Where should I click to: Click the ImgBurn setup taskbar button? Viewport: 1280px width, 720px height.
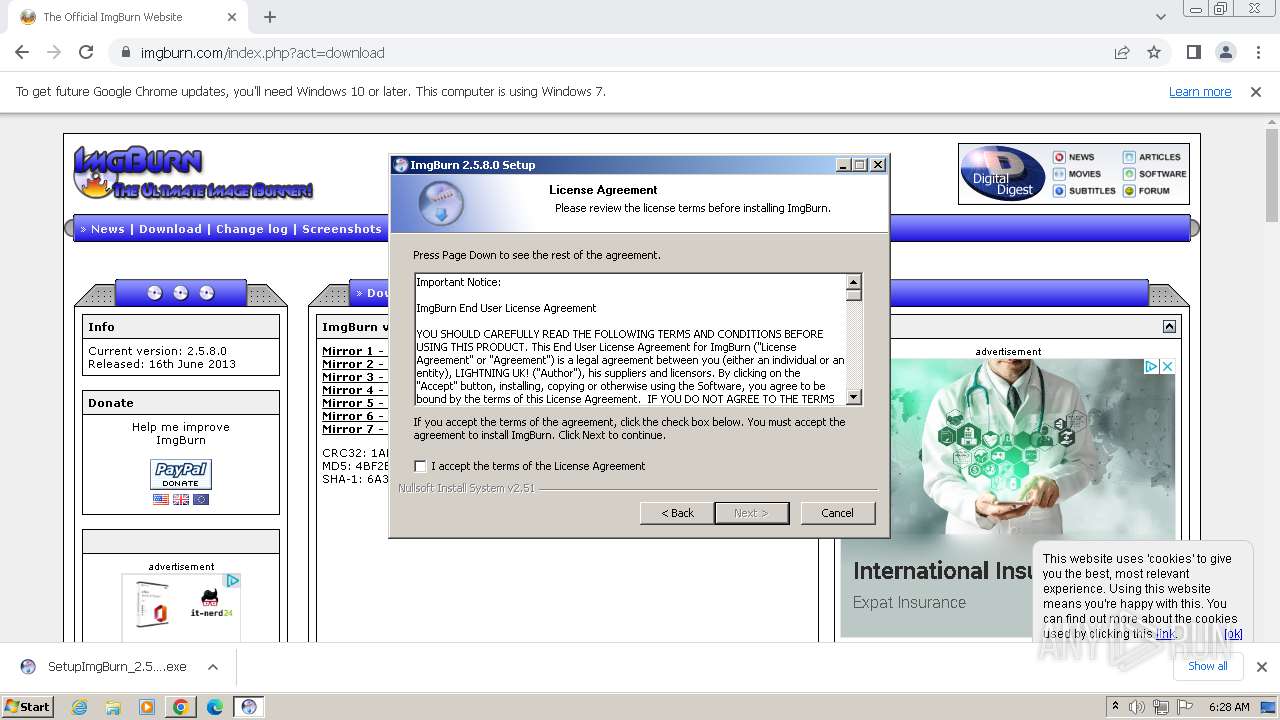pyautogui.click(x=249, y=707)
